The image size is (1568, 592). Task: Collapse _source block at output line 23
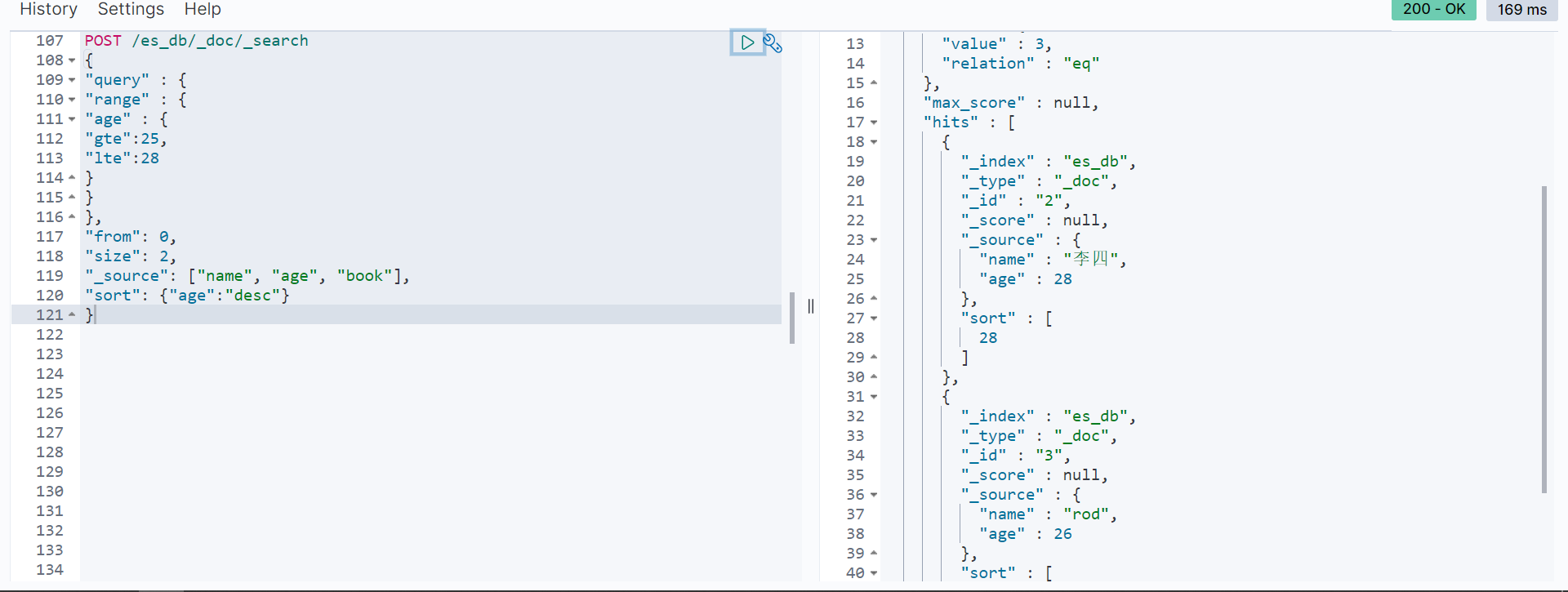(x=874, y=240)
